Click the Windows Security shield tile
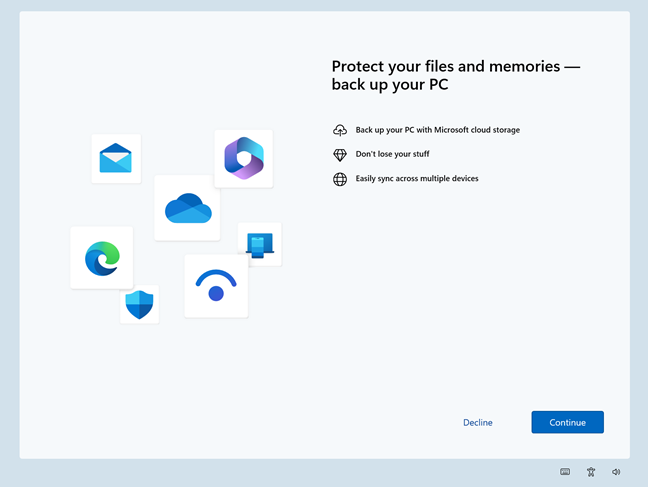 point(139,305)
